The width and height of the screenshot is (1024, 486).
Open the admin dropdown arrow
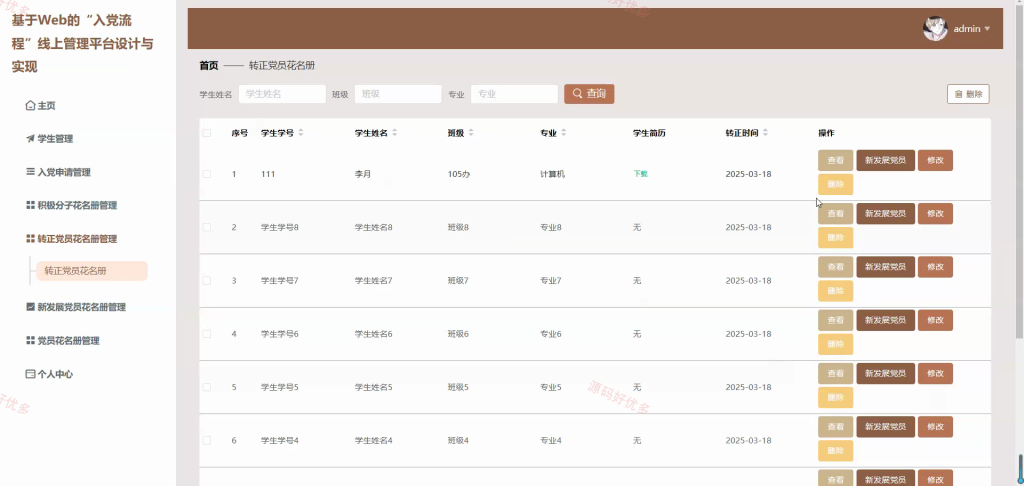coord(987,29)
